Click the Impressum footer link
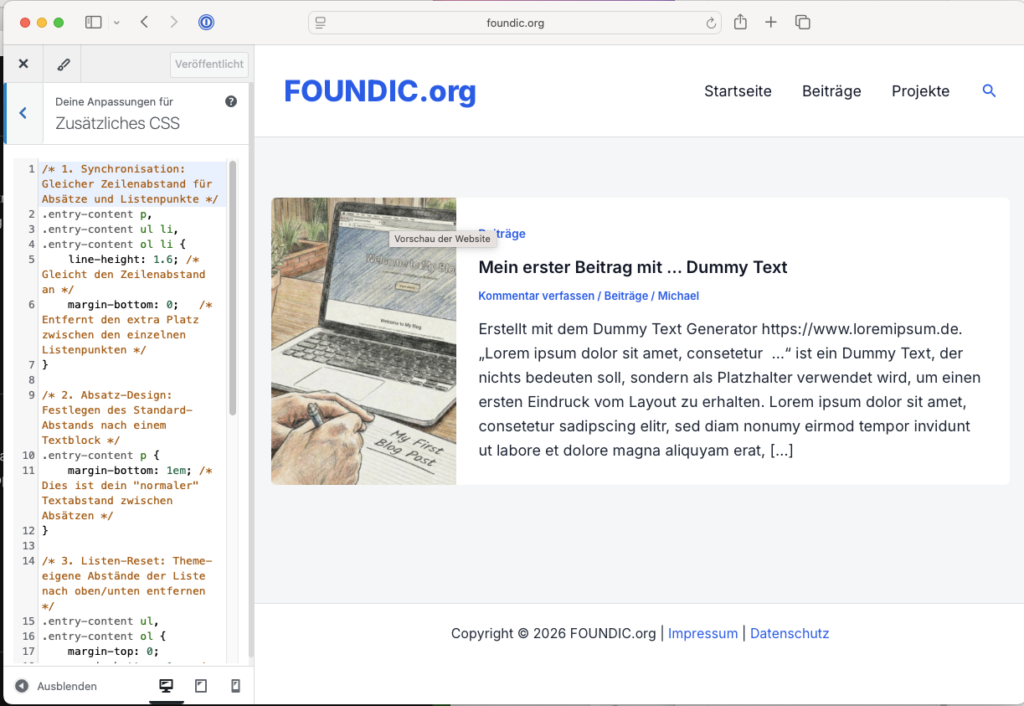Viewport: 1024px width, 706px height. pos(703,633)
